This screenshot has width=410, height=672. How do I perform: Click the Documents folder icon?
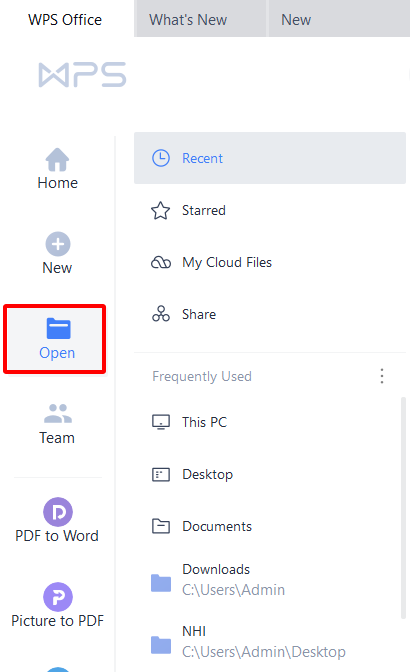click(161, 526)
